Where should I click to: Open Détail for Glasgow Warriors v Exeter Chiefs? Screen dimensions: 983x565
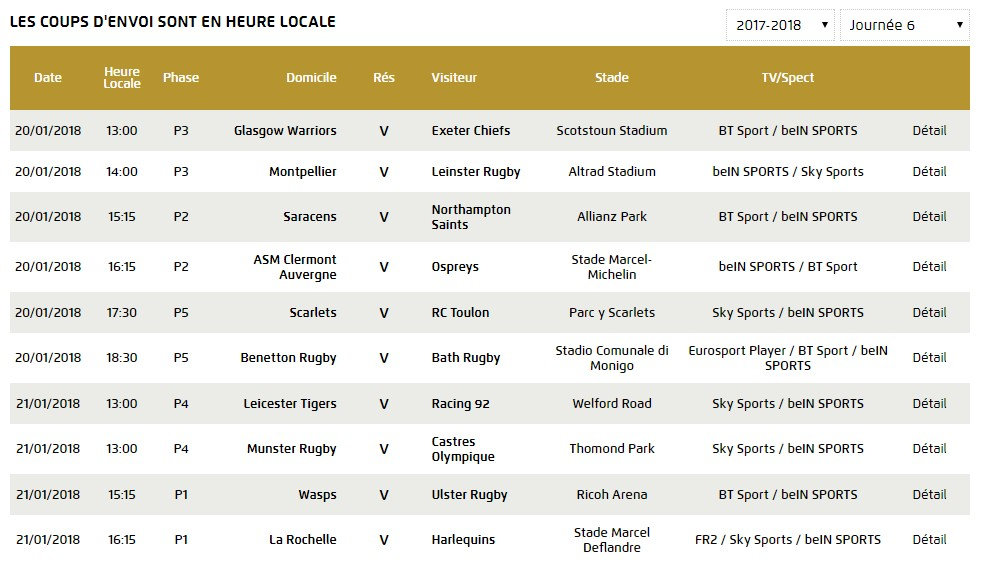click(929, 130)
